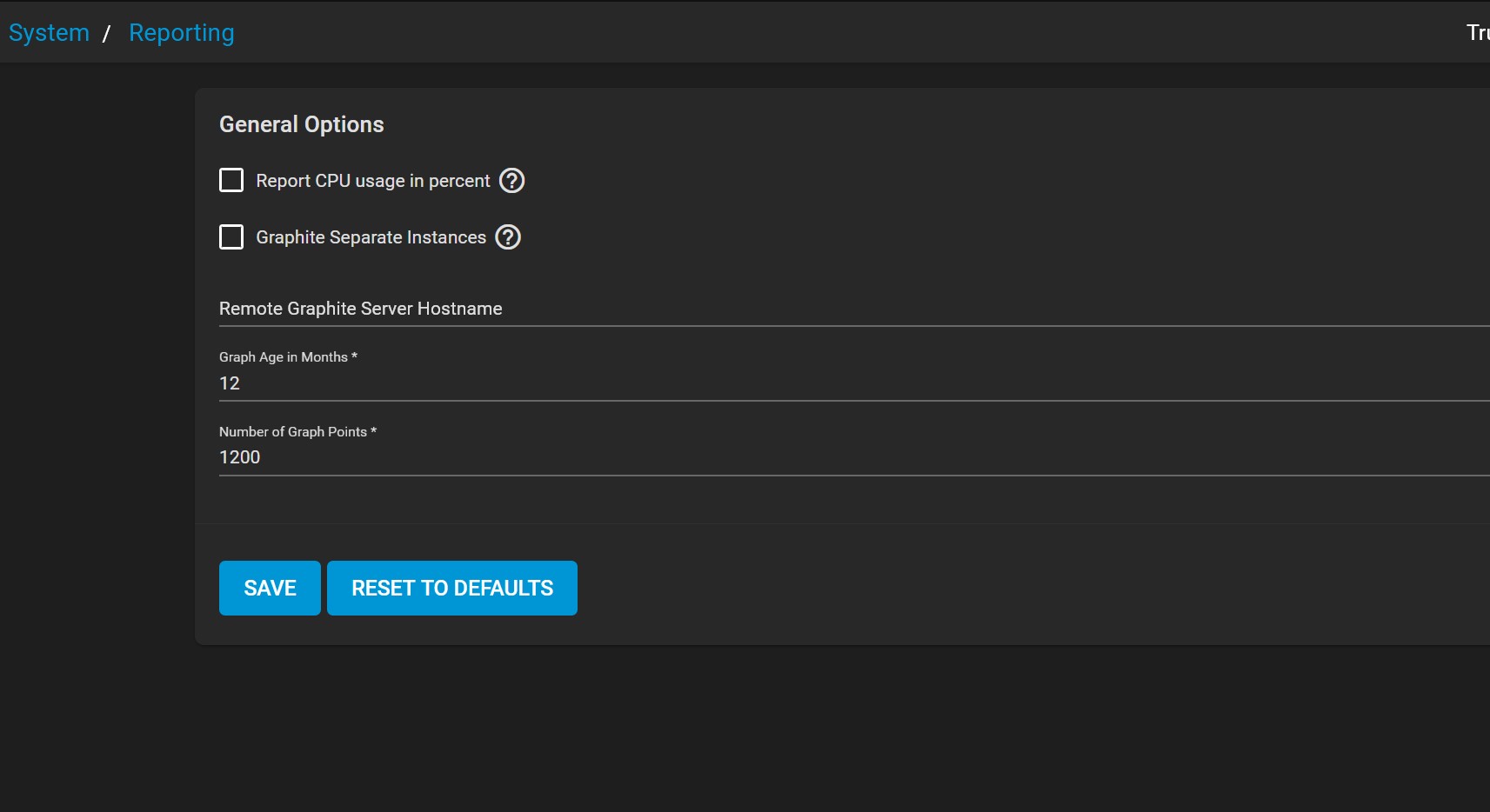Image resolution: width=1490 pixels, height=812 pixels.
Task: Open help tooltip for Graphite Separate Instances
Action: tap(508, 237)
